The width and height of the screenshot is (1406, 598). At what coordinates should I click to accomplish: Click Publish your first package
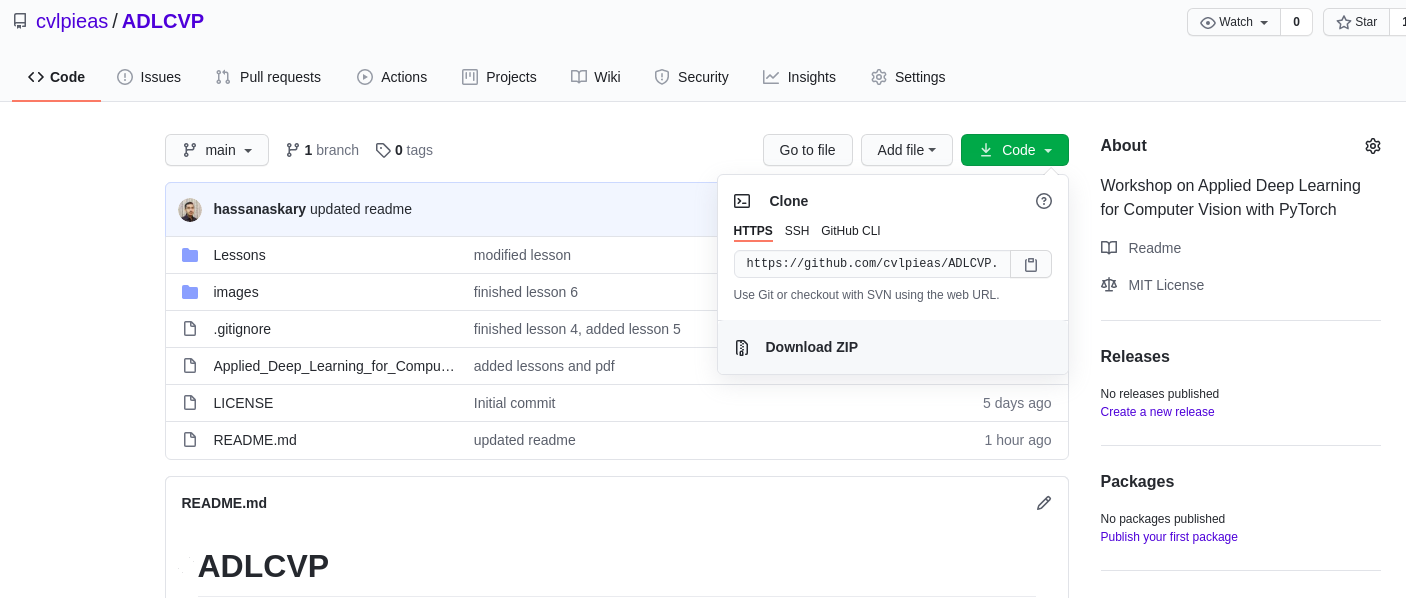tap(1169, 537)
